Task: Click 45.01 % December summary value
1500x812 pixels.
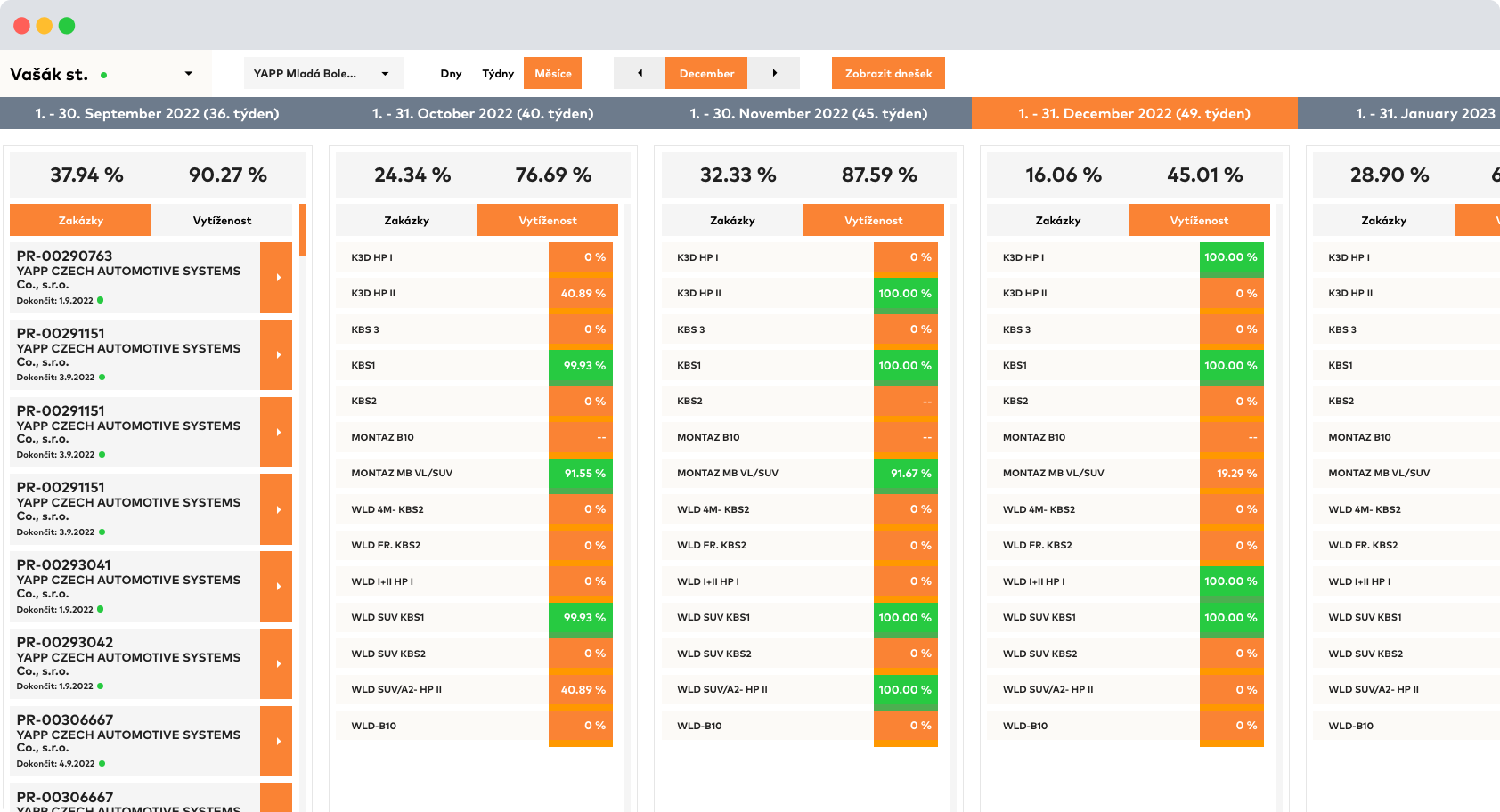Action: [x=1205, y=175]
